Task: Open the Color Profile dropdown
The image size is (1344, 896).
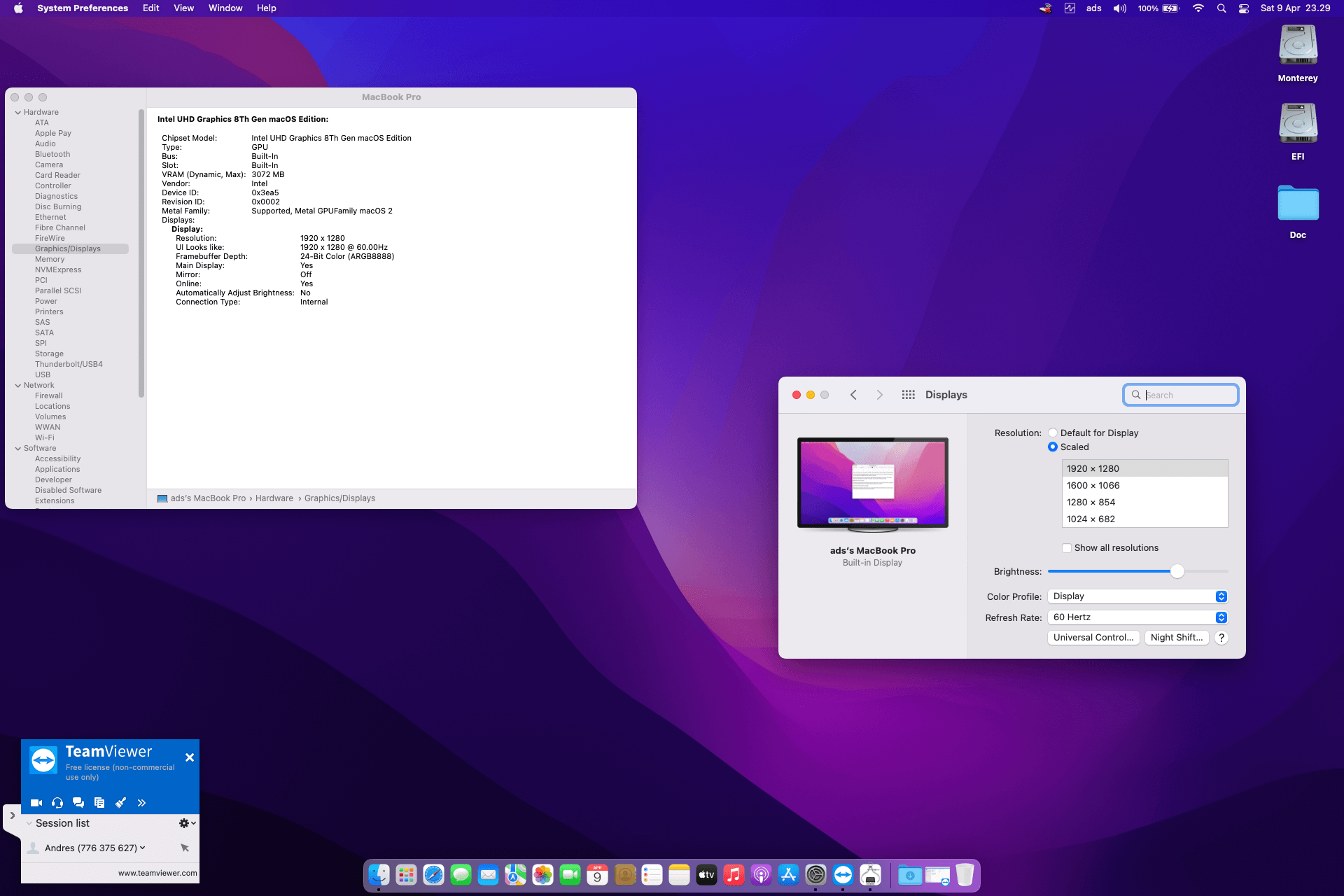Action: pos(1137,596)
